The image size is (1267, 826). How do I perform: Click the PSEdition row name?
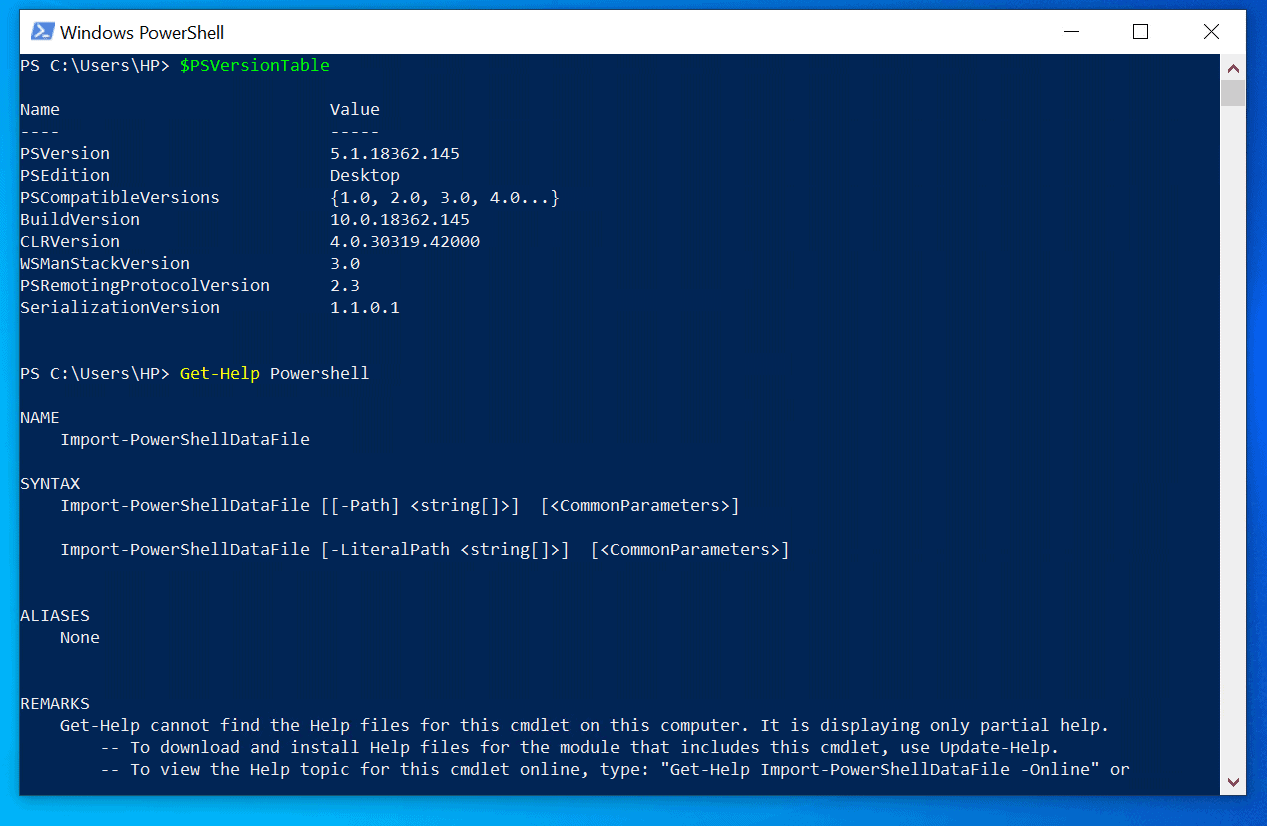click(65, 176)
